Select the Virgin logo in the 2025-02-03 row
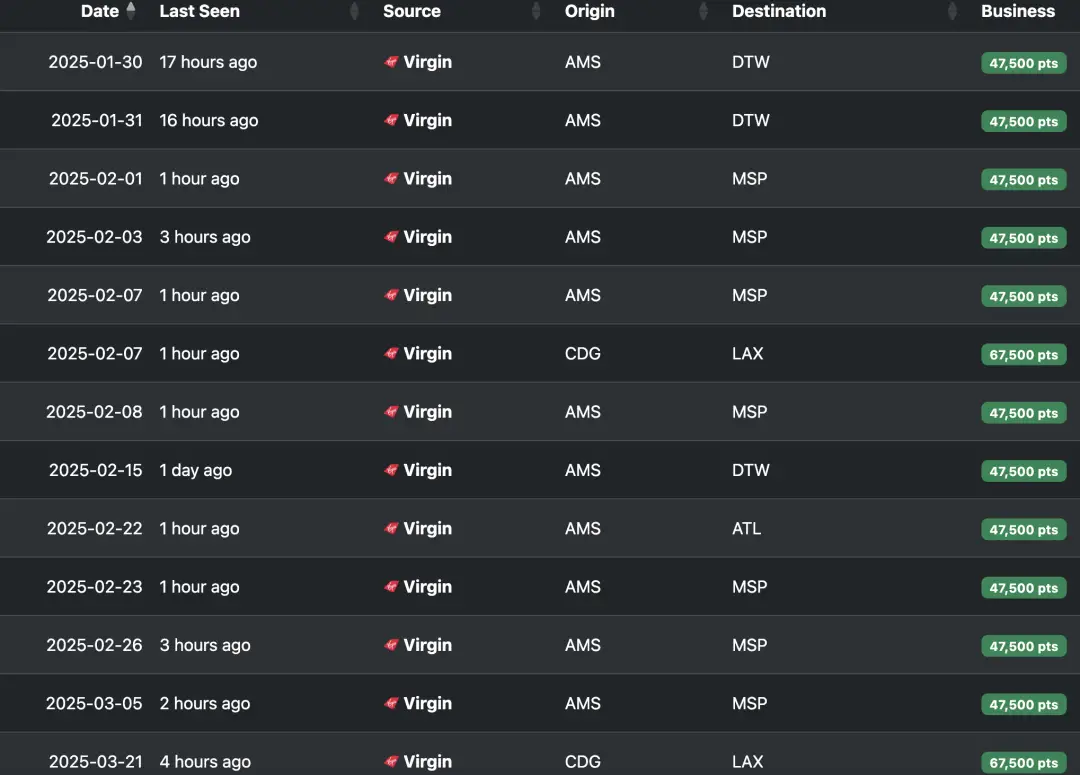The width and height of the screenshot is (1080, 775). pyautogui.click(x=392, y=237)
